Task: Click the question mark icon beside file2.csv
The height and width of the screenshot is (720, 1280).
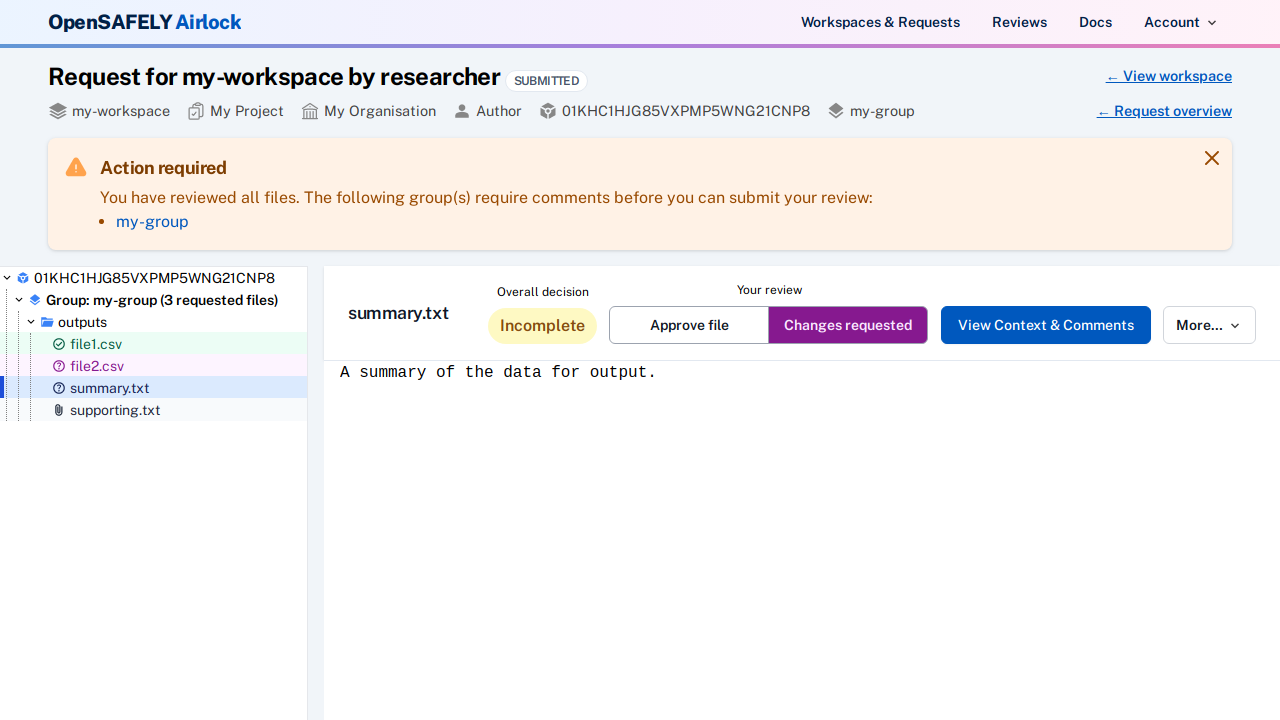Action: point(58,366)
